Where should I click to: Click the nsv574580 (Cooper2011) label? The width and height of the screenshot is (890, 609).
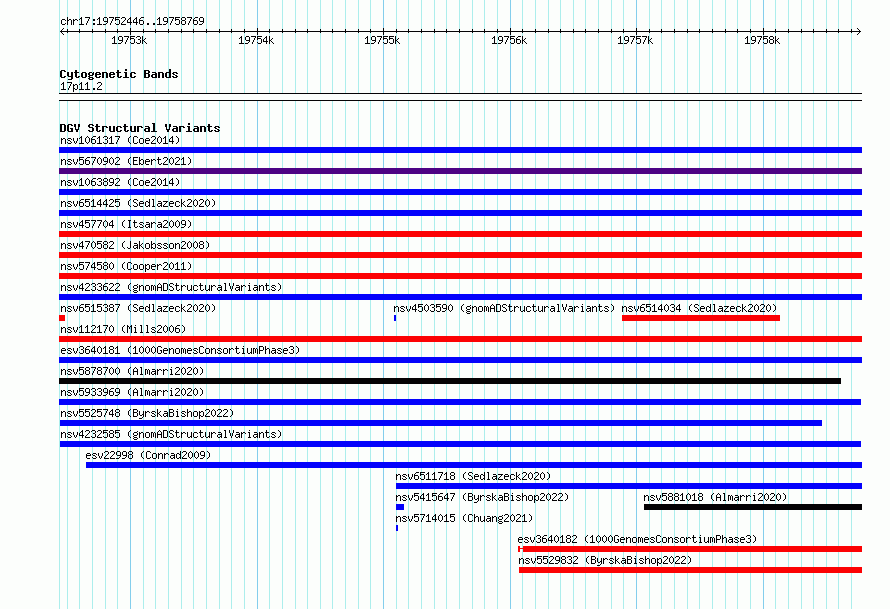click(x=126, y=266)
